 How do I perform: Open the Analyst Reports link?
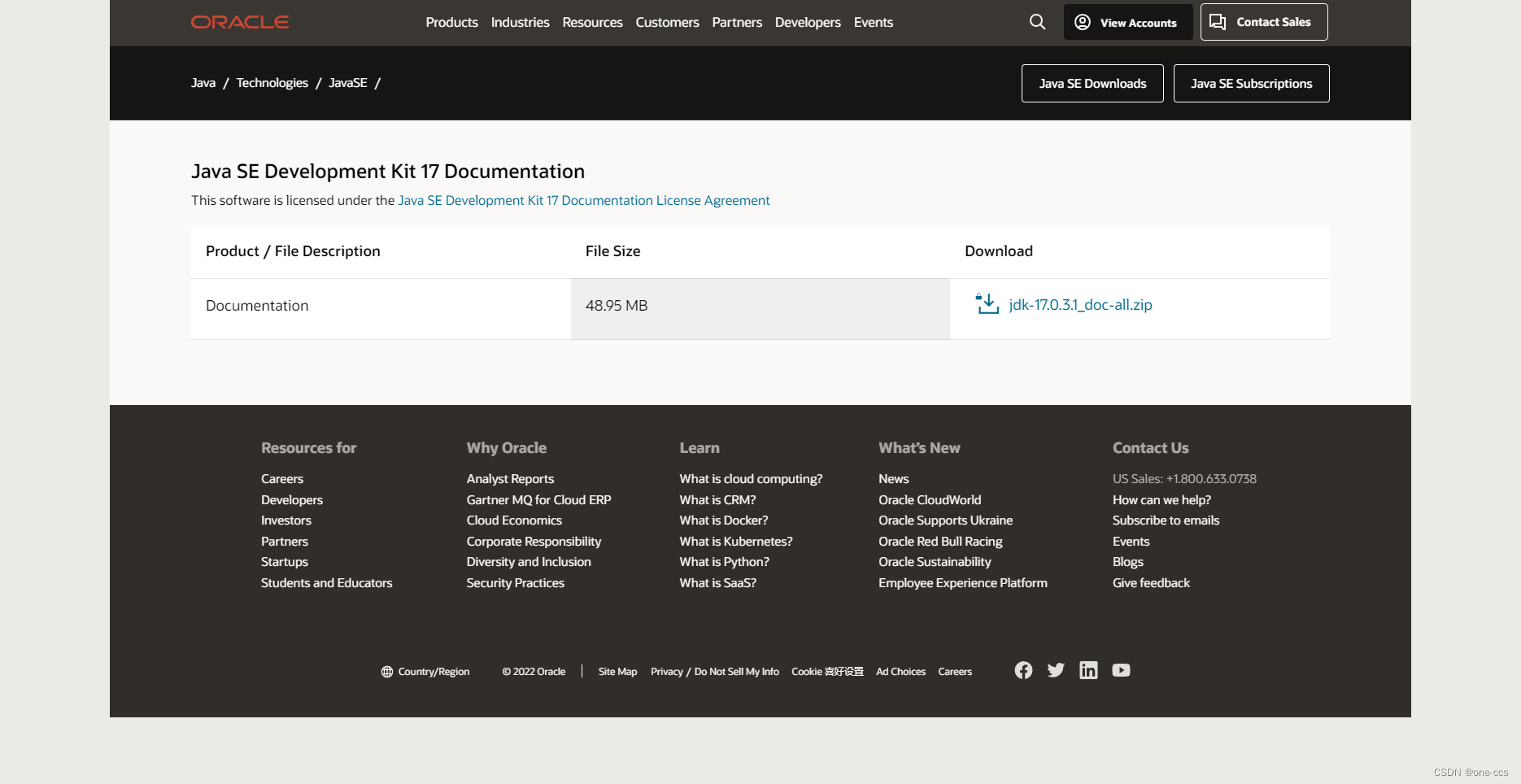tap(510, 479)
